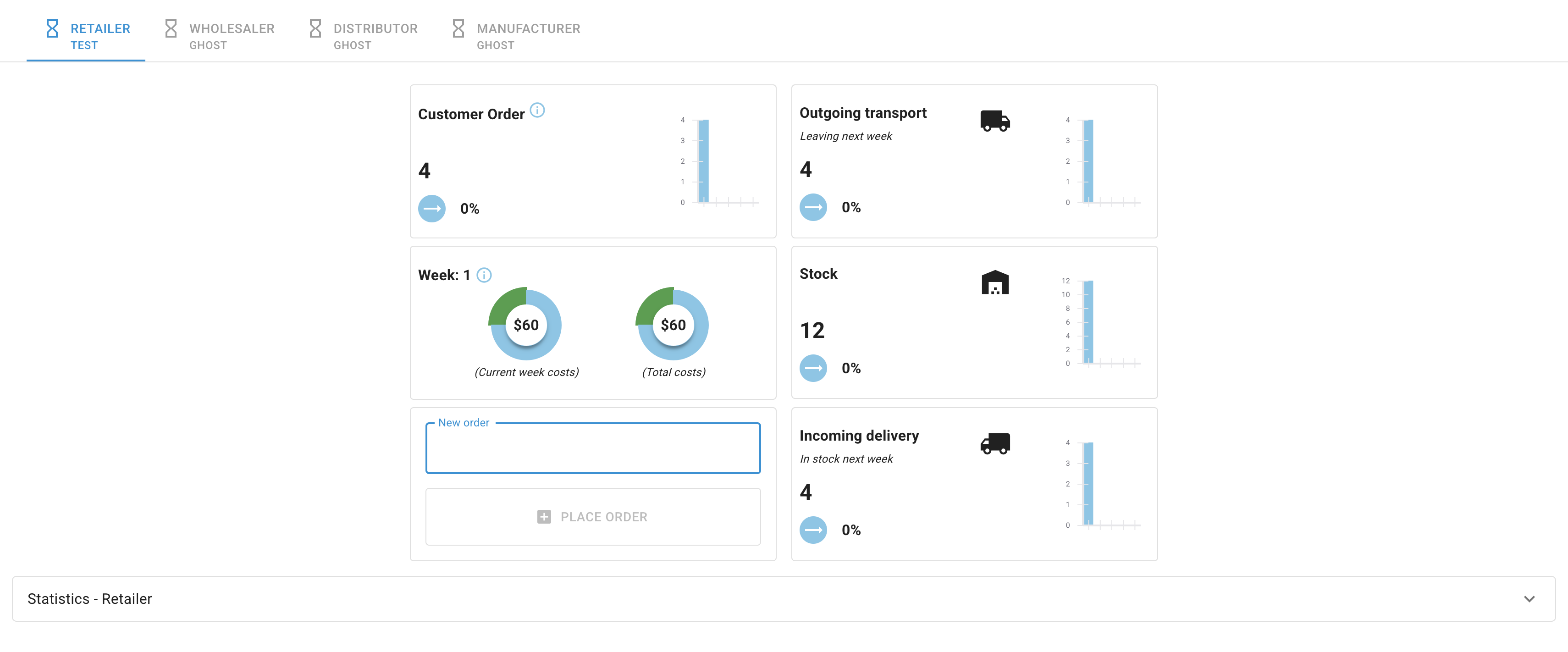Click the Week 1 info icon
The width and height of the screenshot is (1568, 652).
click(x=484, y=275)
